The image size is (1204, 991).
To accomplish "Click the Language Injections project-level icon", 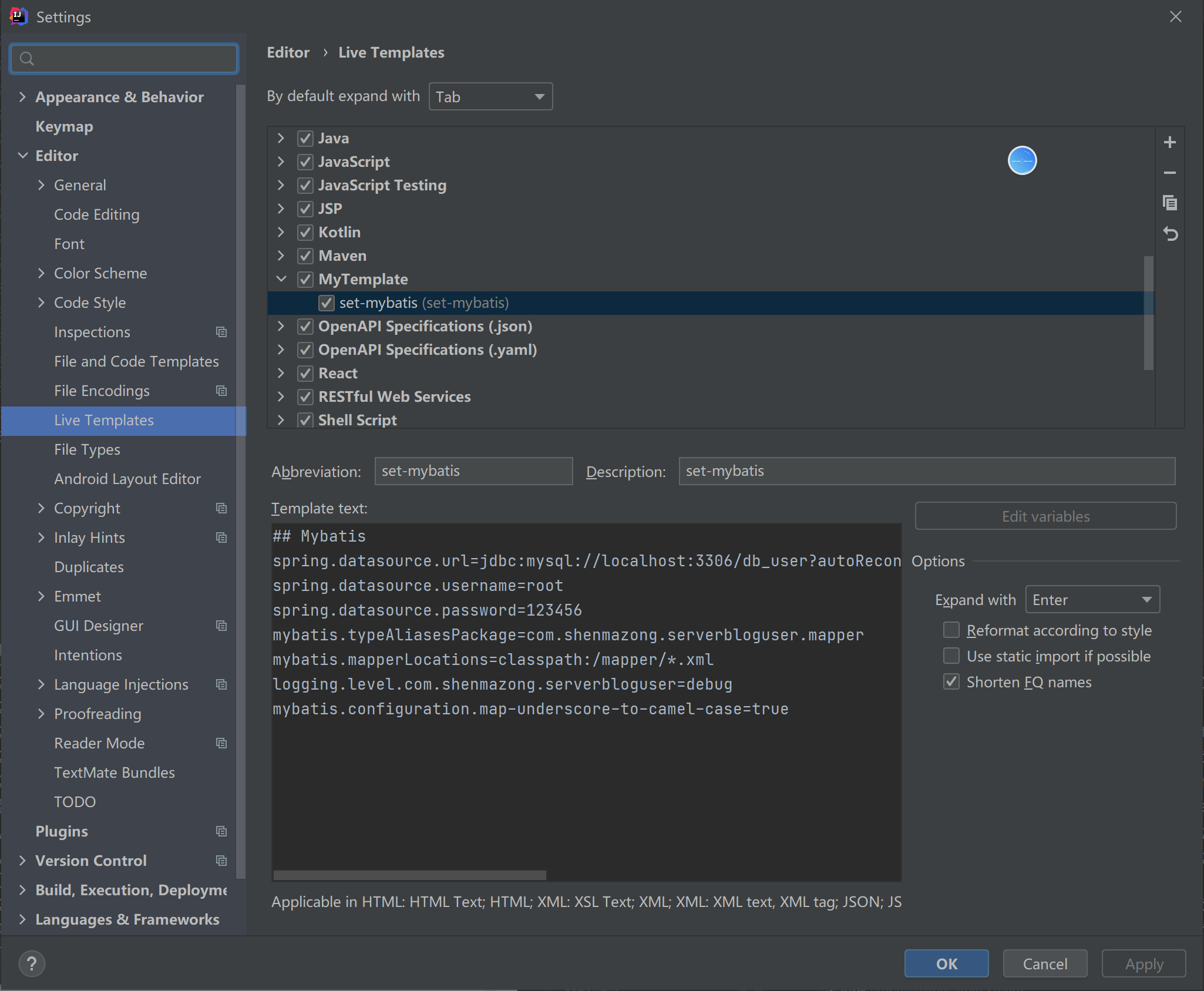I will (x=221, y=684).
